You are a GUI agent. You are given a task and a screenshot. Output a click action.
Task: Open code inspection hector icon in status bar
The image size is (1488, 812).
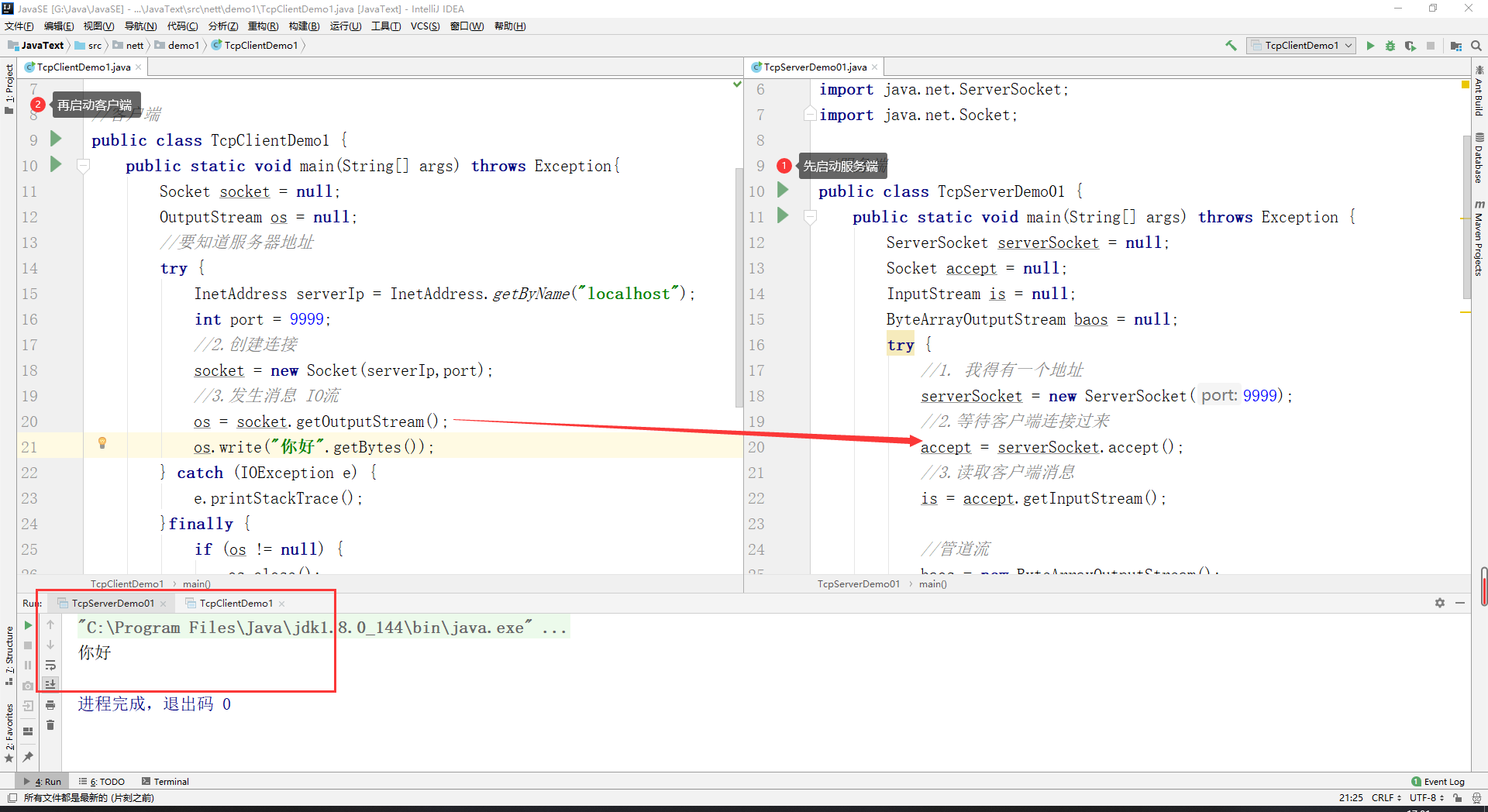click(1476, 797)
